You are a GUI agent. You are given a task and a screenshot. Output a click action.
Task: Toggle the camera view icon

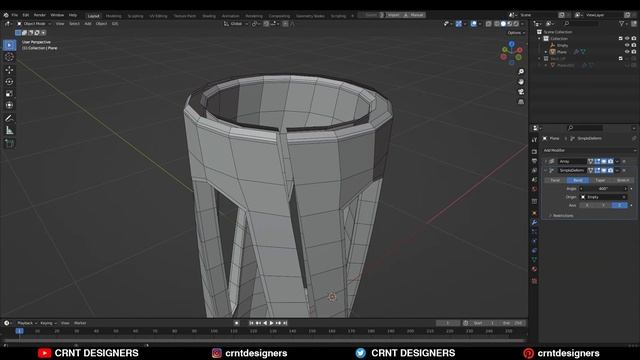(x=521, y=92)
